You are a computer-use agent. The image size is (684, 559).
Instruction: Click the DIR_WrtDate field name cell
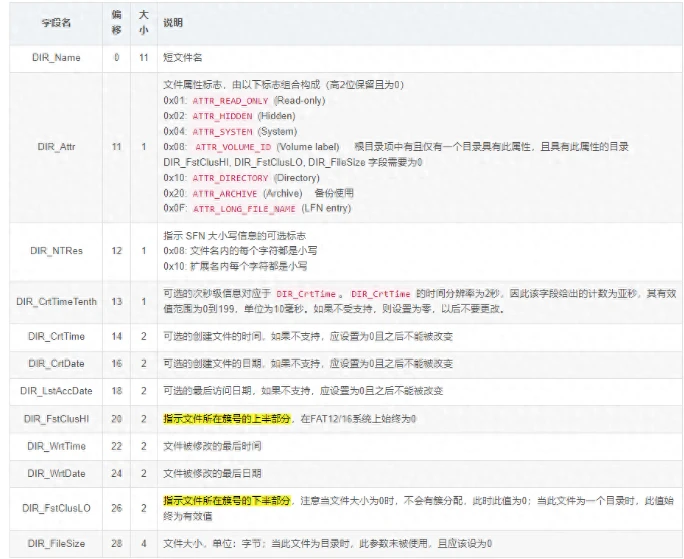coord(59,474)
